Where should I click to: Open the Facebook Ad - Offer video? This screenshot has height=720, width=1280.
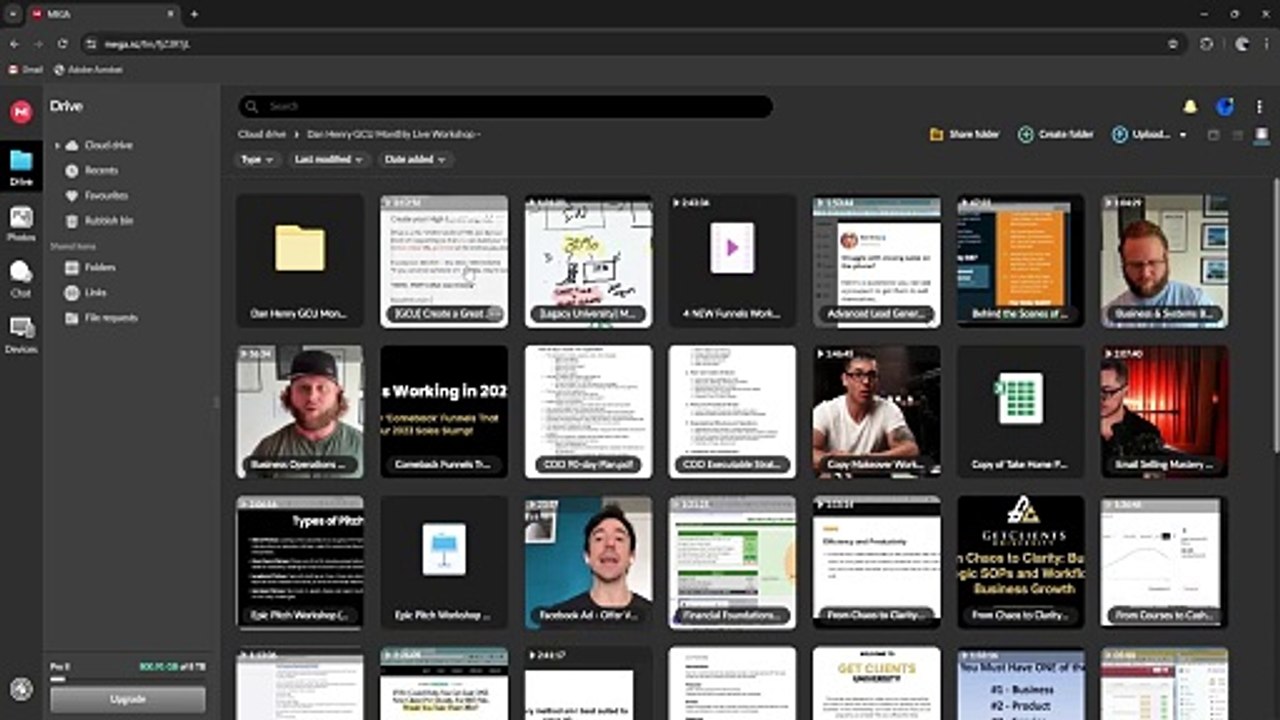pyautogui.click(x=588, y=562)
